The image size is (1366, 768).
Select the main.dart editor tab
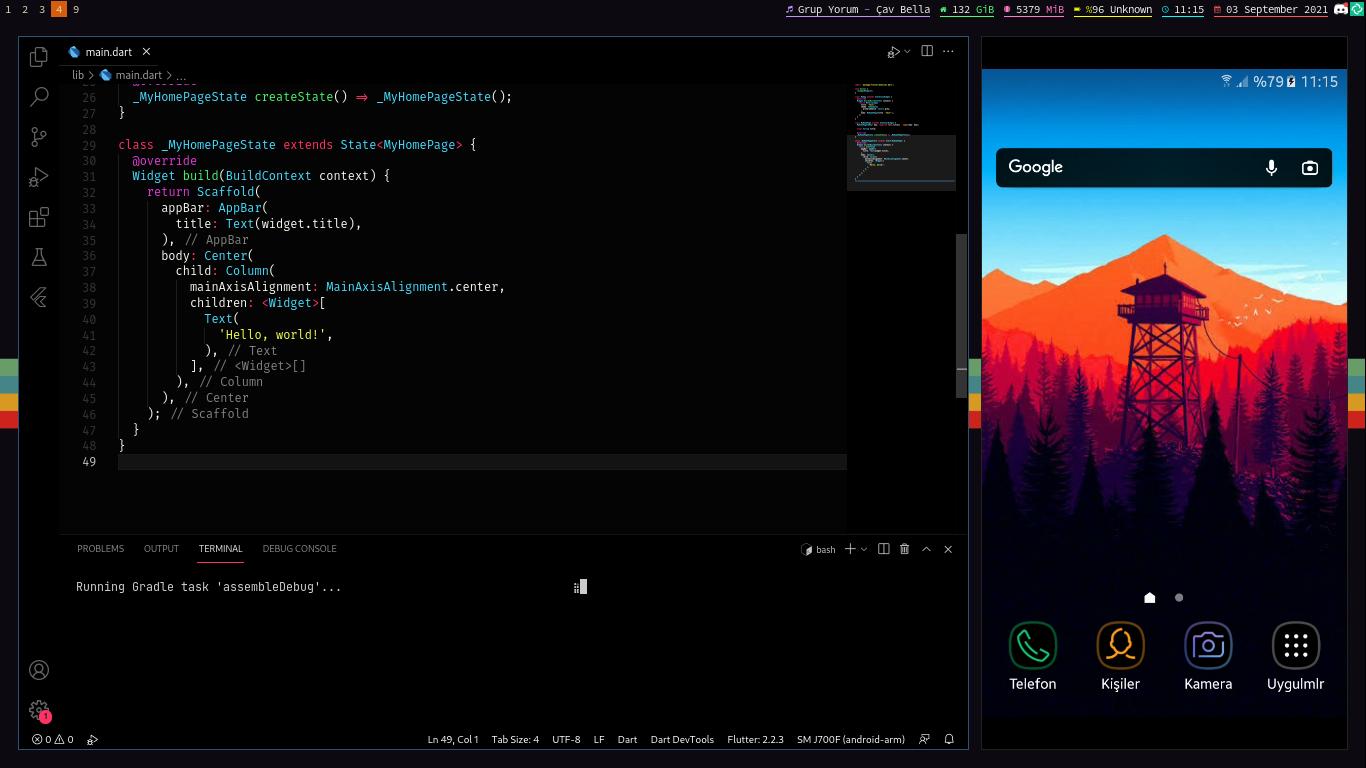(x=109, y=51)
